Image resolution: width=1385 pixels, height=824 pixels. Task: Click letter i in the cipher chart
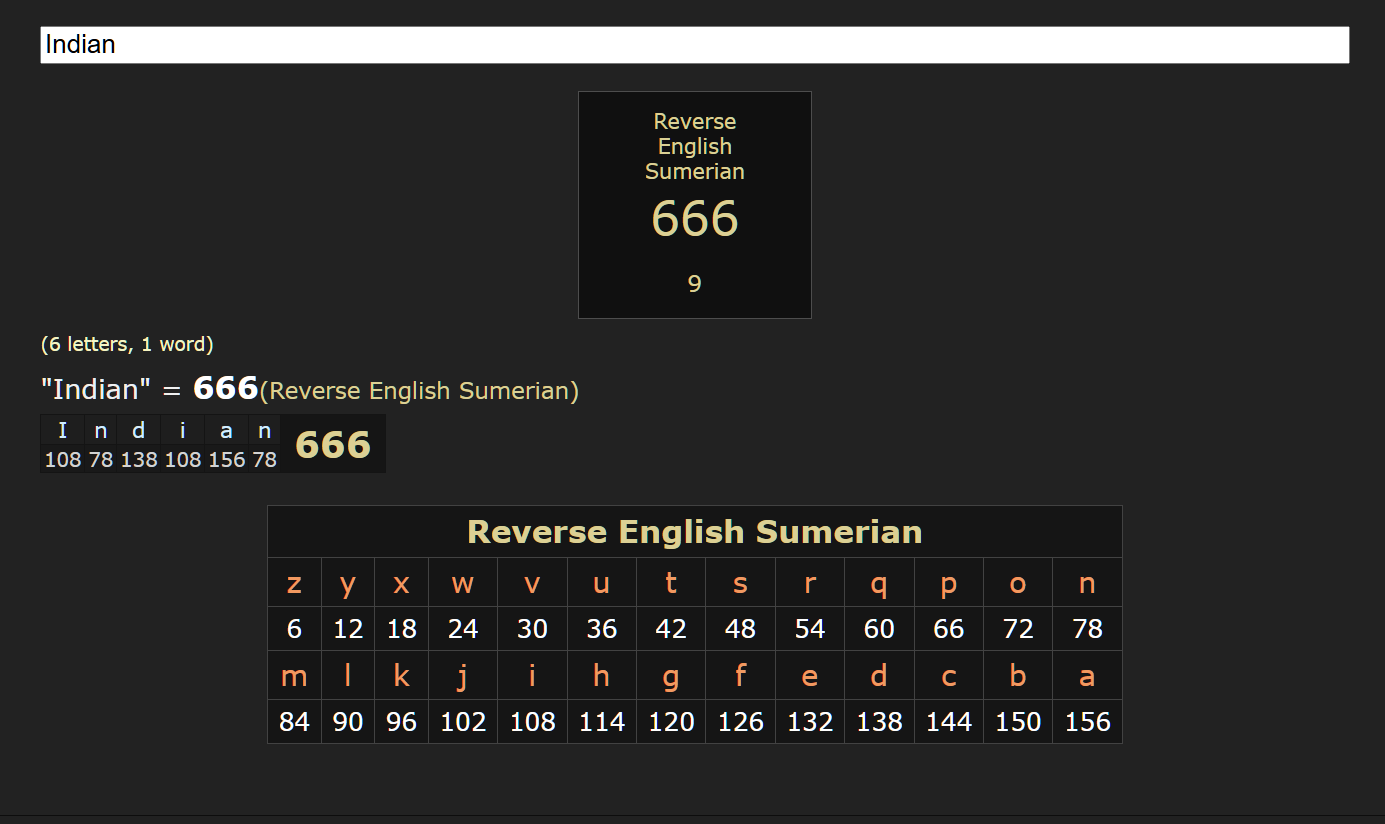(532, 677)
